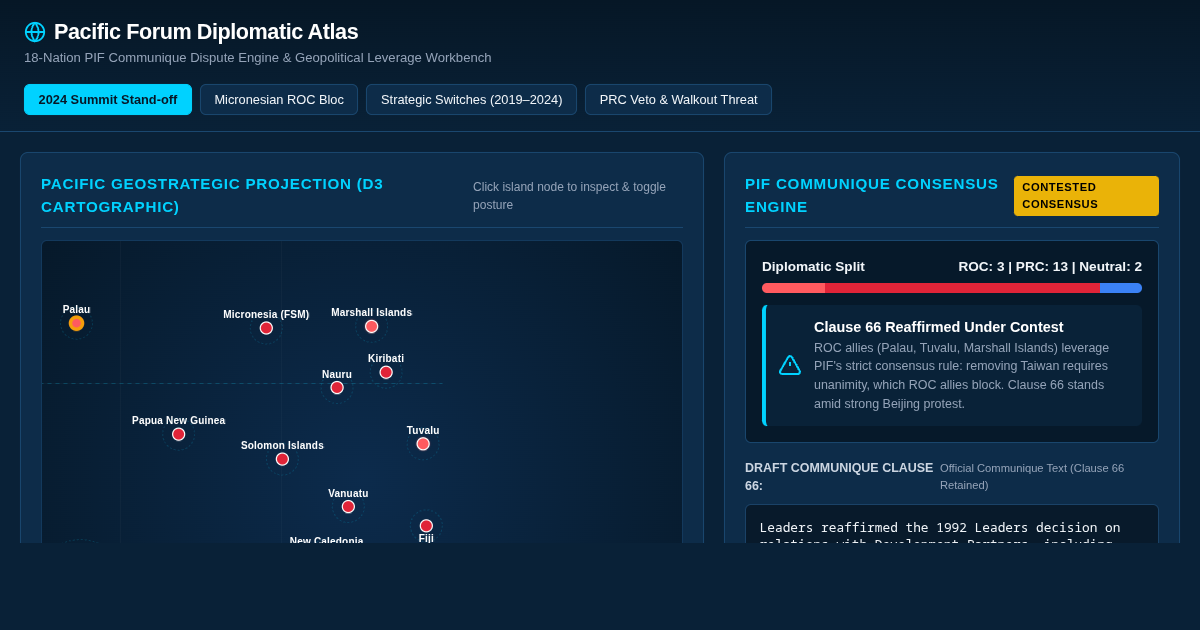1200x630 pixels.
Task: Toggle the Tuvalu map node
Action: pos(423,444)
